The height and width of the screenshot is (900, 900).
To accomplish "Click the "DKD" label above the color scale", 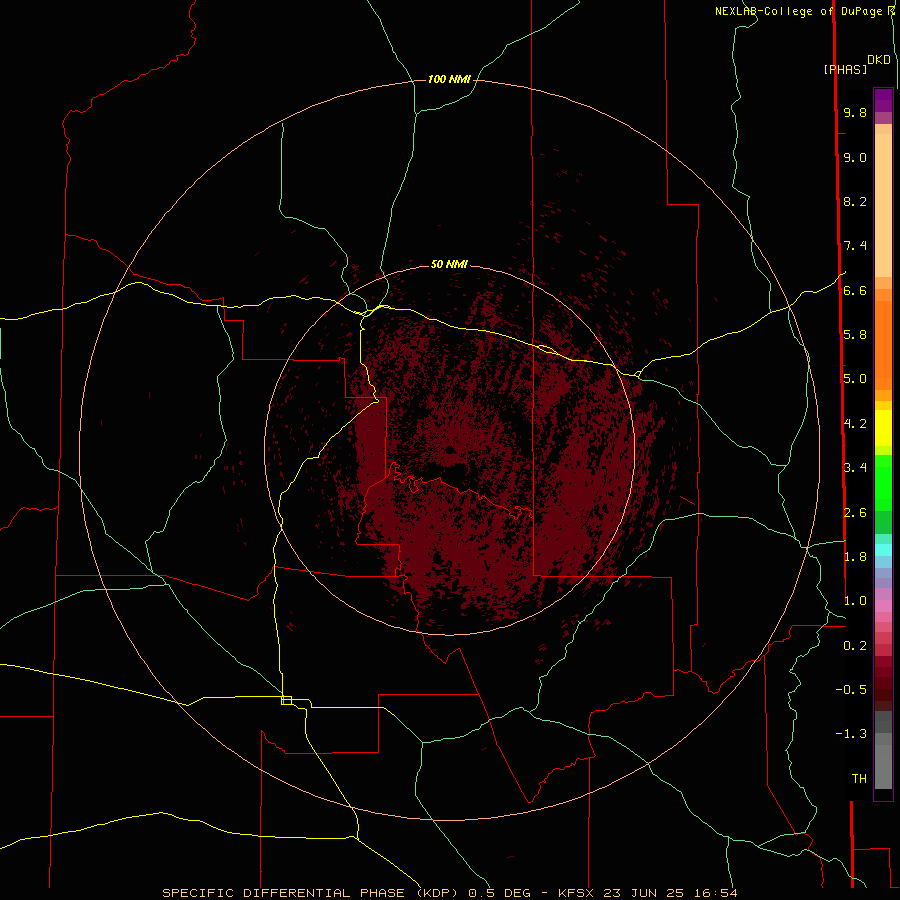I will coord(879,60).
